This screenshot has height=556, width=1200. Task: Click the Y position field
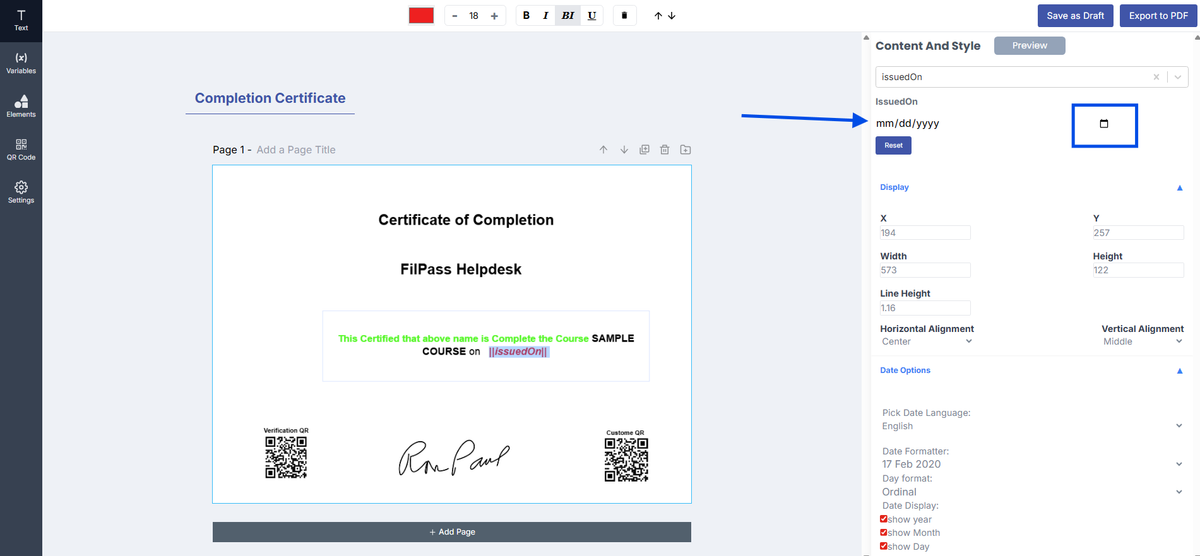(x=1138, y=233)
